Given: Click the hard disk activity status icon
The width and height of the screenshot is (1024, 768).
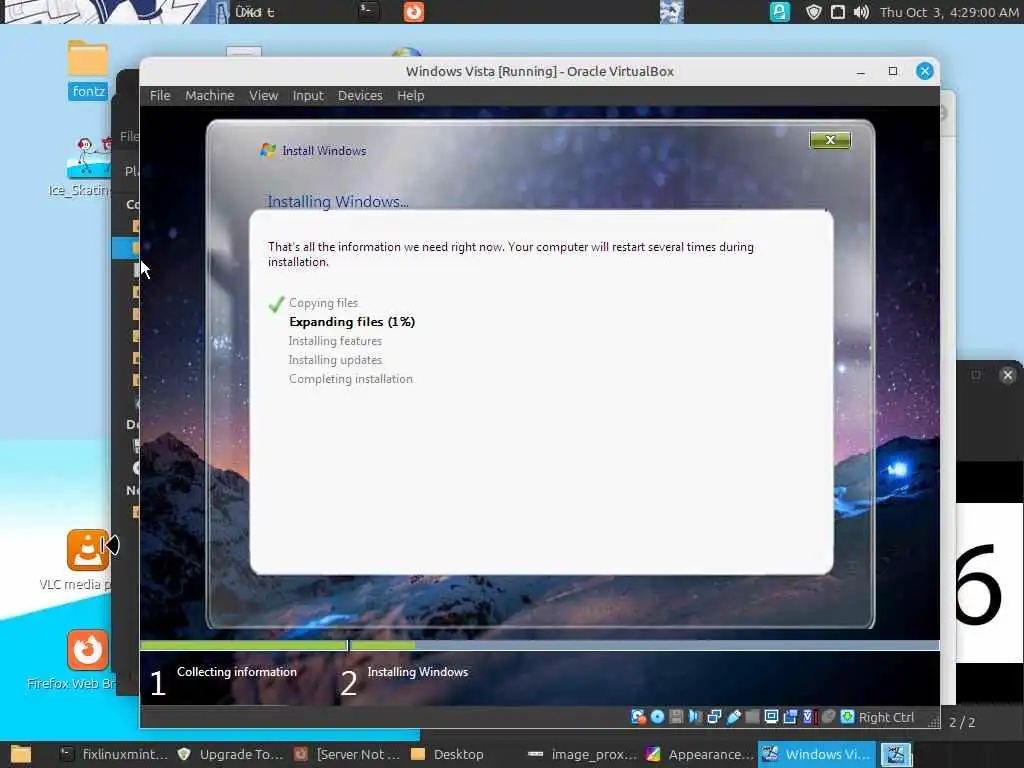Looking at the screenshot, I should [x=639, y=717].
